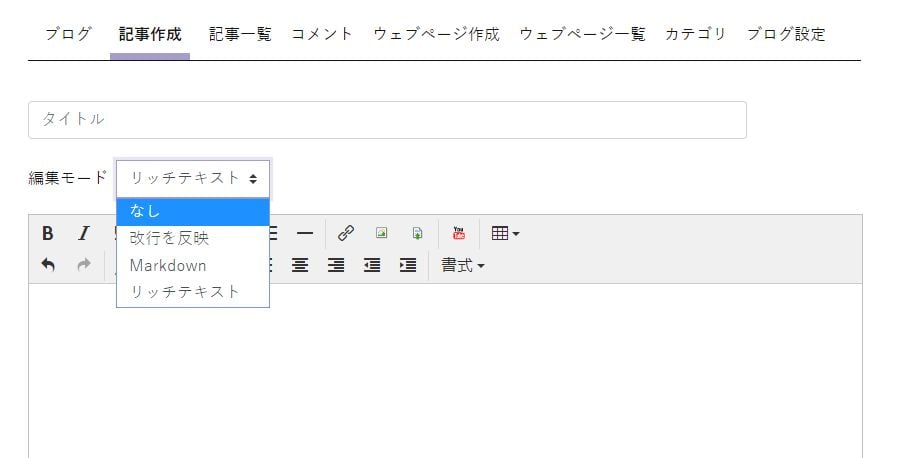
Task: Insert an image with the picture icon
Action: tap(381, 233)
